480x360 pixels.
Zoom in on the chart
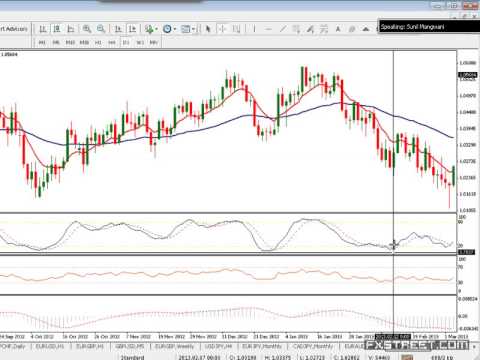tap(87, 29)
